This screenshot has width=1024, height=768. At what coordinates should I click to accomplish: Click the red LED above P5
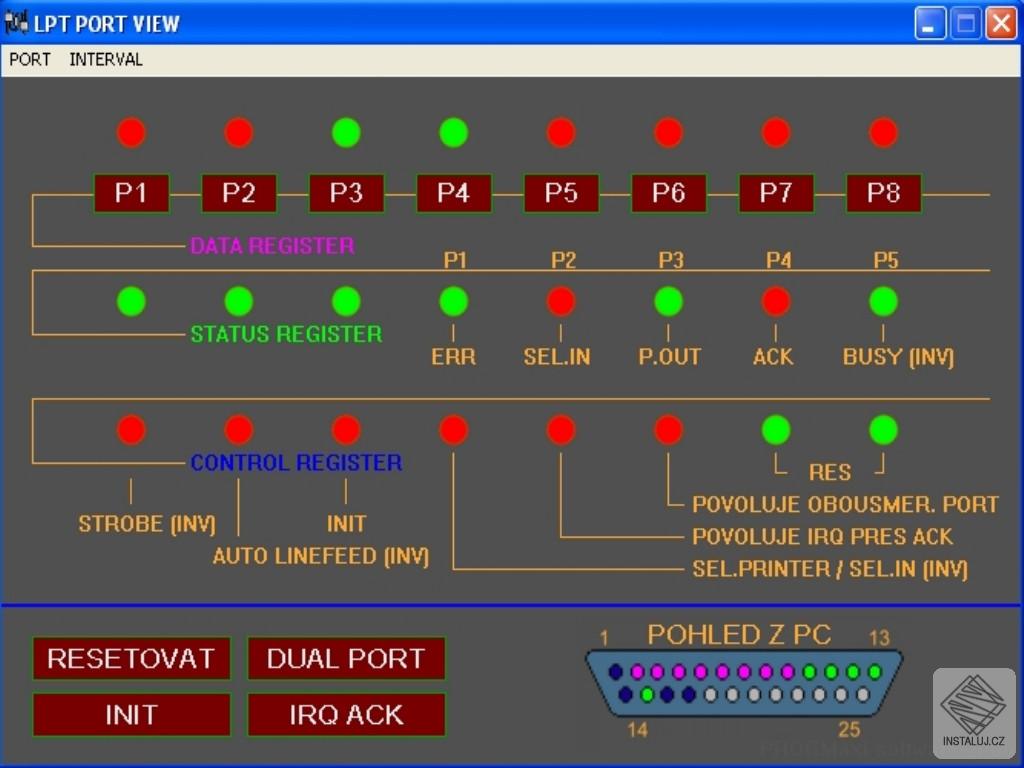(x=561, y=133)
